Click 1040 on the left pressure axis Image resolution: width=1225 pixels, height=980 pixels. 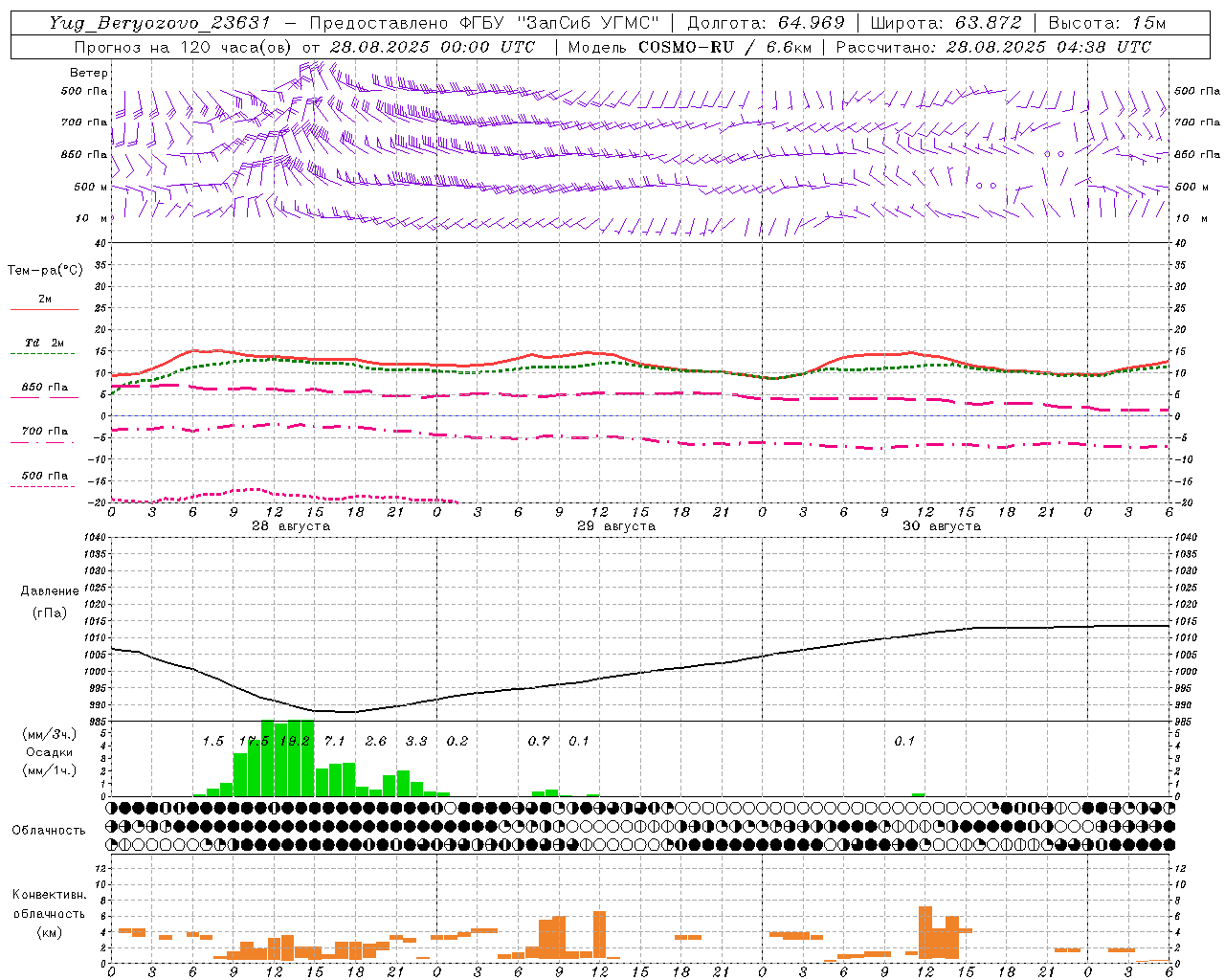(95, 538)
